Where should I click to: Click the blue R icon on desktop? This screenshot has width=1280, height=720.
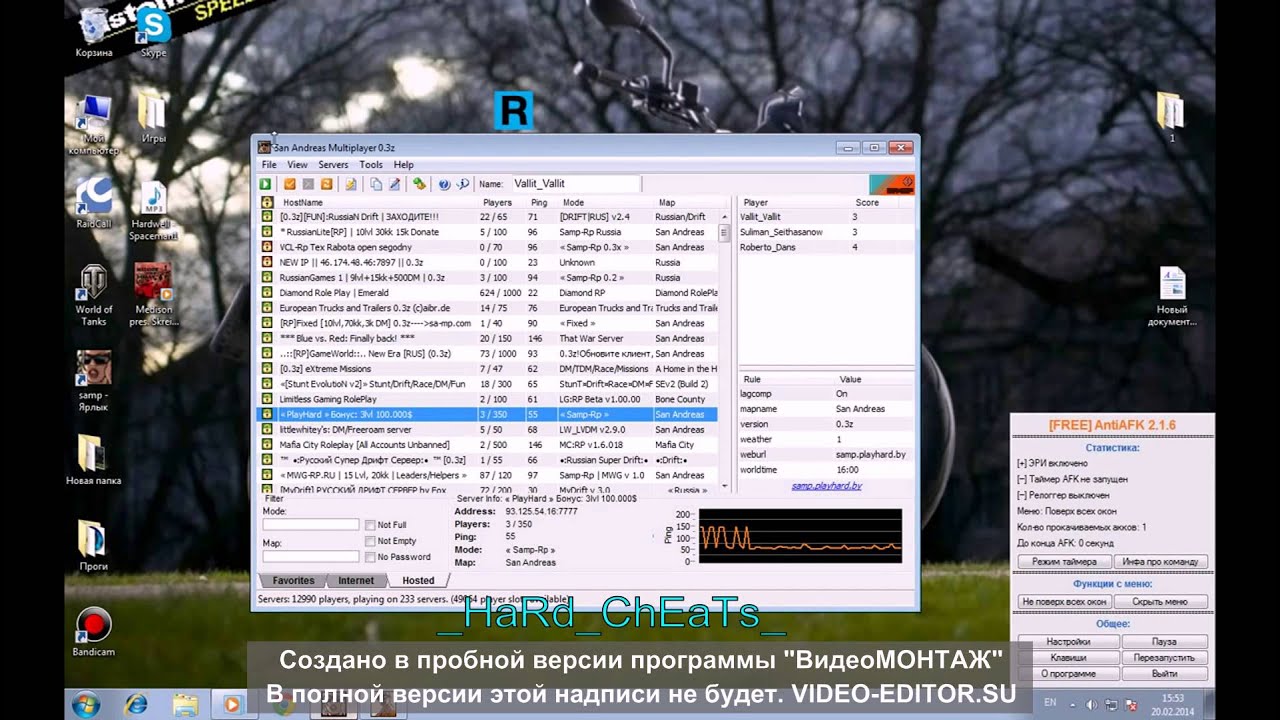[514, 111]
